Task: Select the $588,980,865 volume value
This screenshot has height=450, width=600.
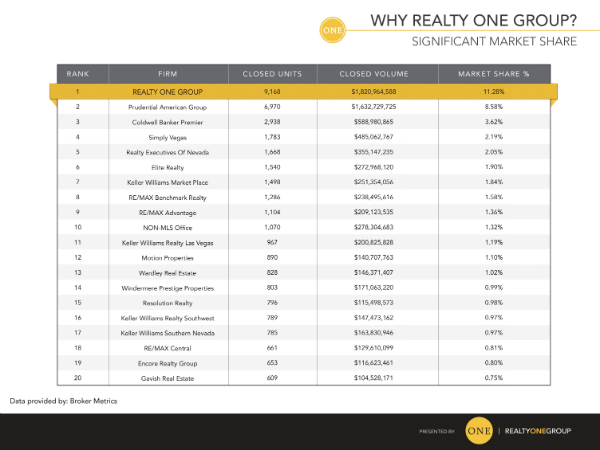Action: pos(374,122)
